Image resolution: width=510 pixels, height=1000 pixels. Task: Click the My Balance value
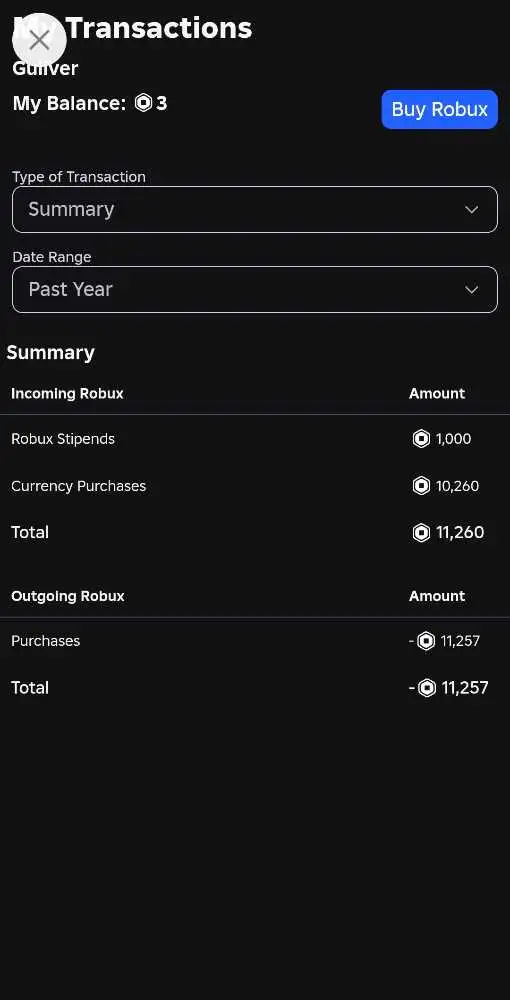pos(162,103)
